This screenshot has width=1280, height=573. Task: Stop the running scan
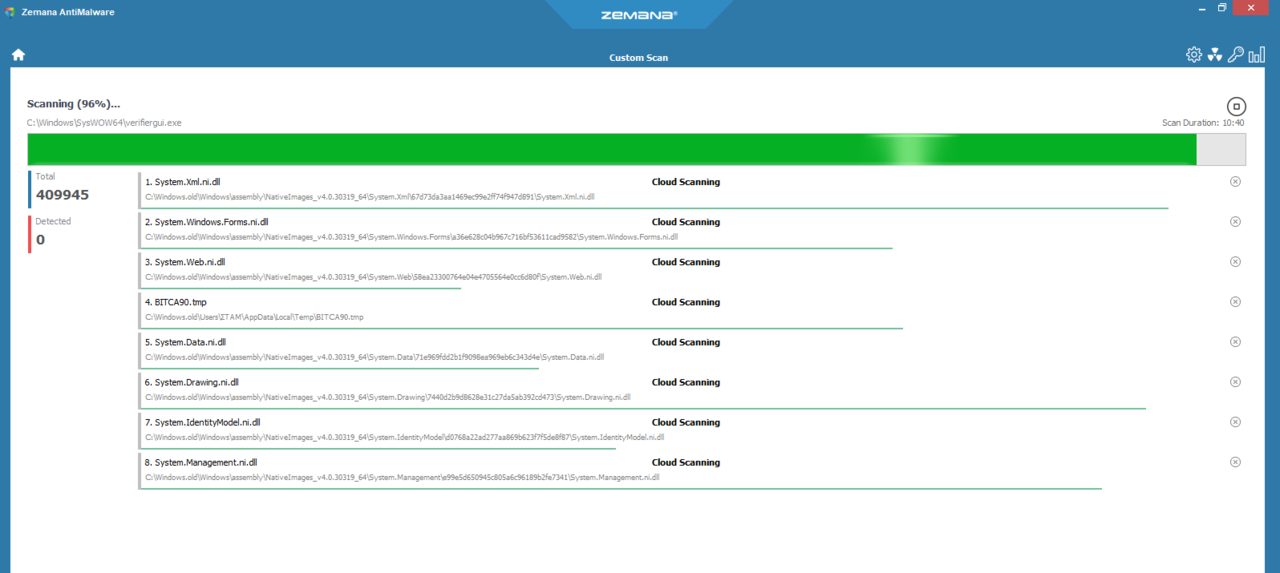(x=1236, y=106)
